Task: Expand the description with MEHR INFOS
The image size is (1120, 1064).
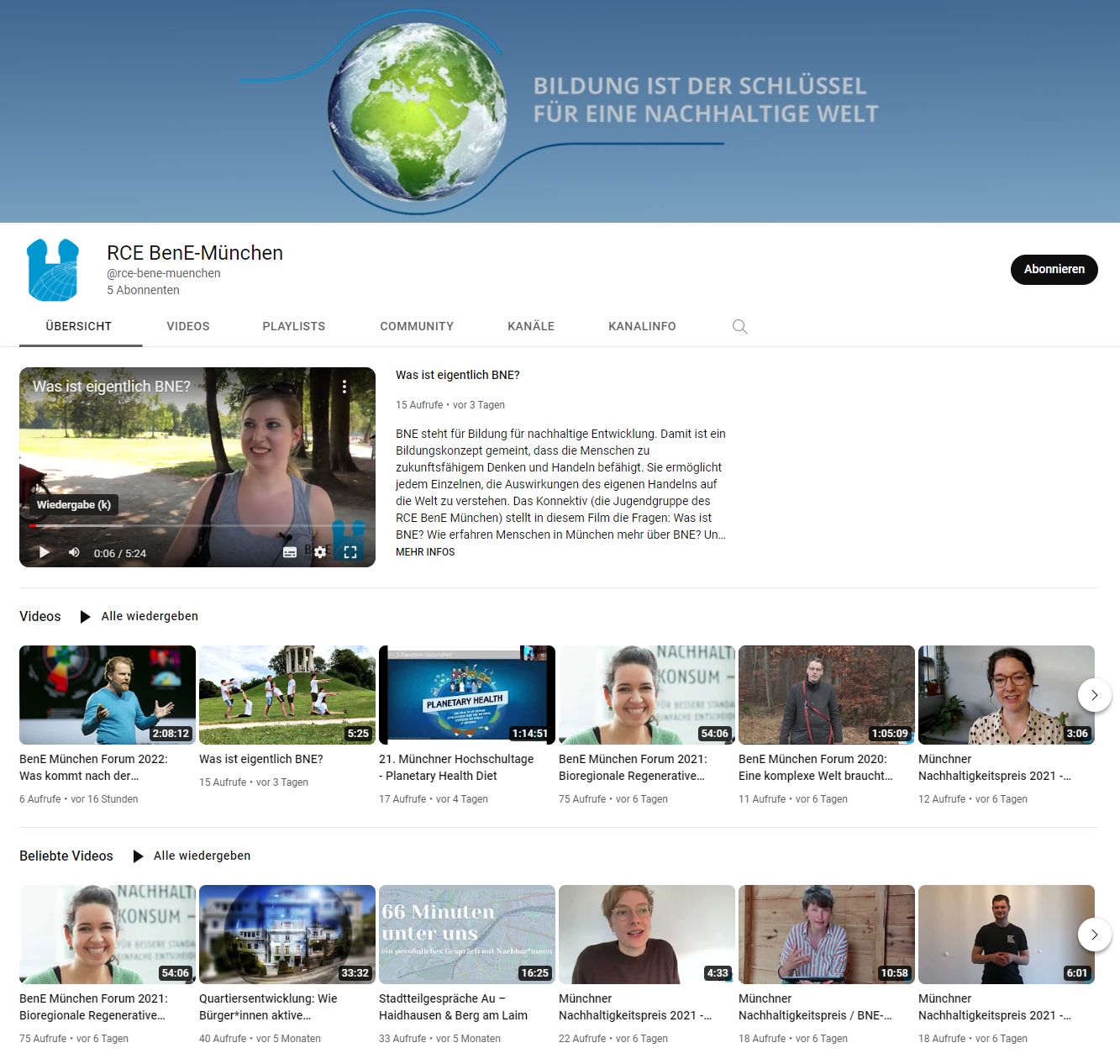Action: tap(425, 552)
